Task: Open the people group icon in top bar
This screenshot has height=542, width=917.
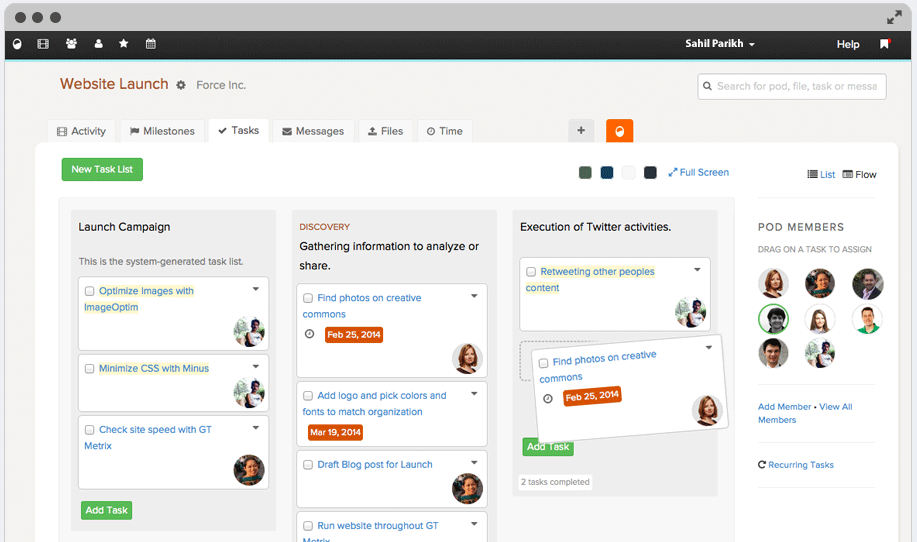Action: pyautogui.click(x=71, y=44)
